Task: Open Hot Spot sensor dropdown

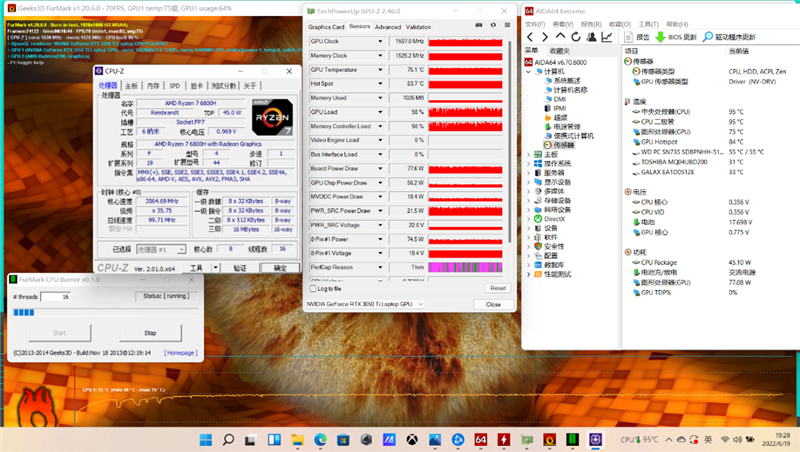Action: tap(380, 84)
